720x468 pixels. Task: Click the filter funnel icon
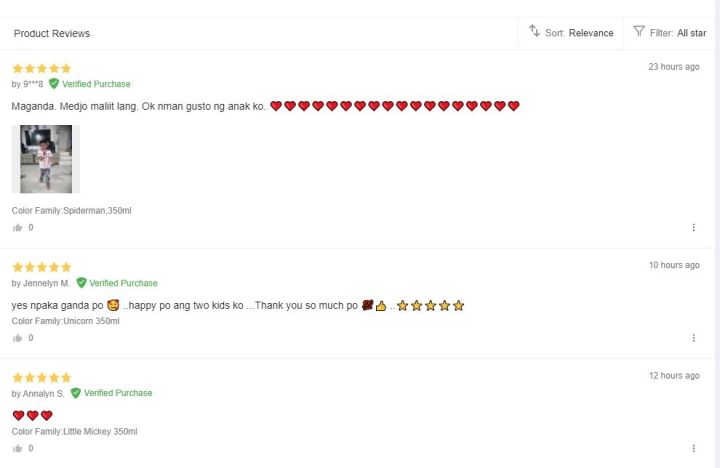pyautogui.click(x=639, y=32)
